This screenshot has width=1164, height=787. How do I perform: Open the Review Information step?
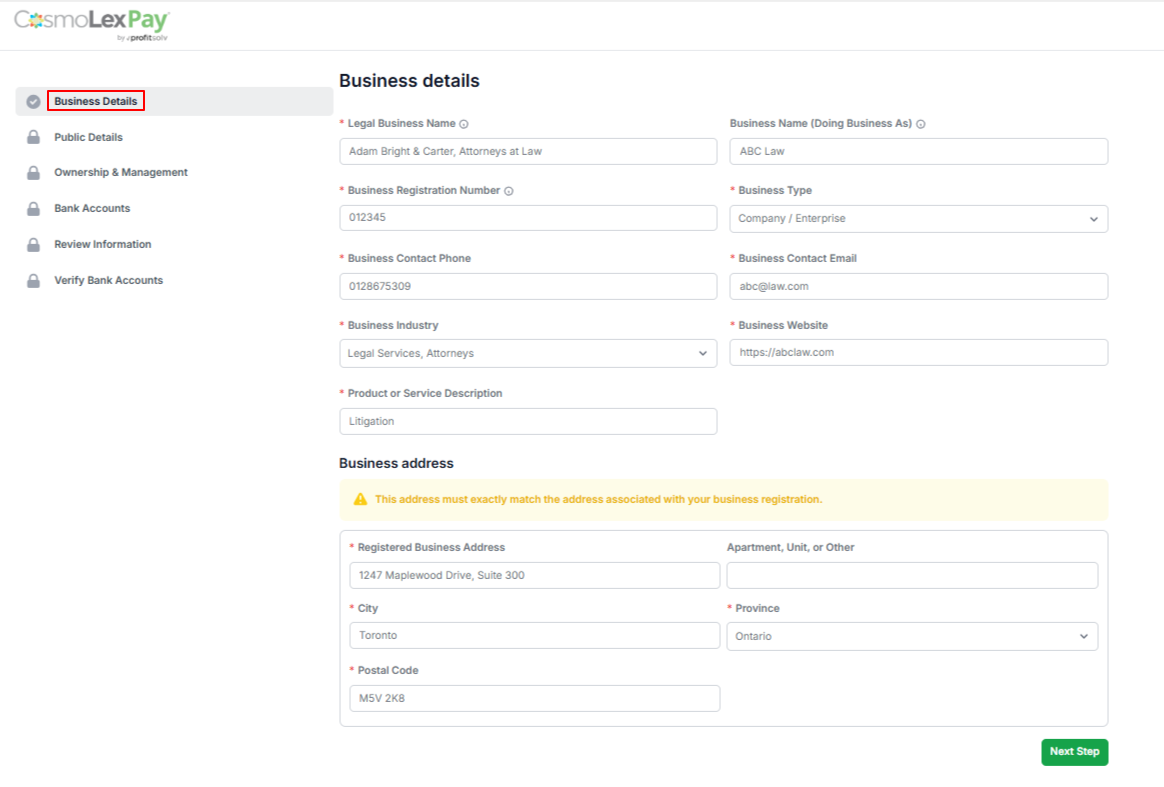[102, 244]
